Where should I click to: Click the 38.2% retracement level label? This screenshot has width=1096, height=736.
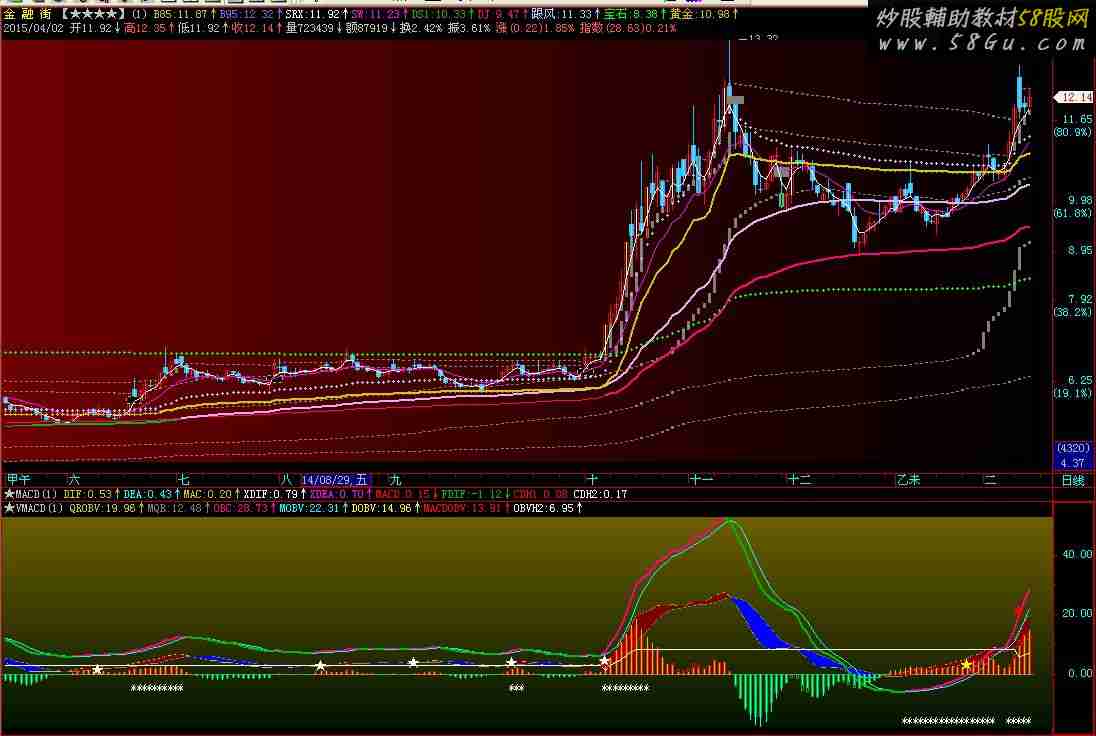[x=1073, y=312]
